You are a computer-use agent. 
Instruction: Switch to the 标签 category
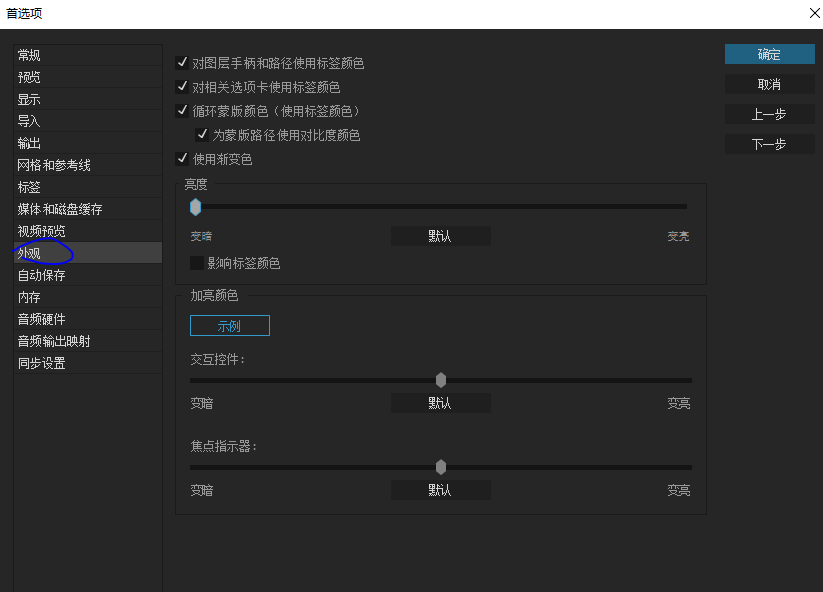(88, 187)
